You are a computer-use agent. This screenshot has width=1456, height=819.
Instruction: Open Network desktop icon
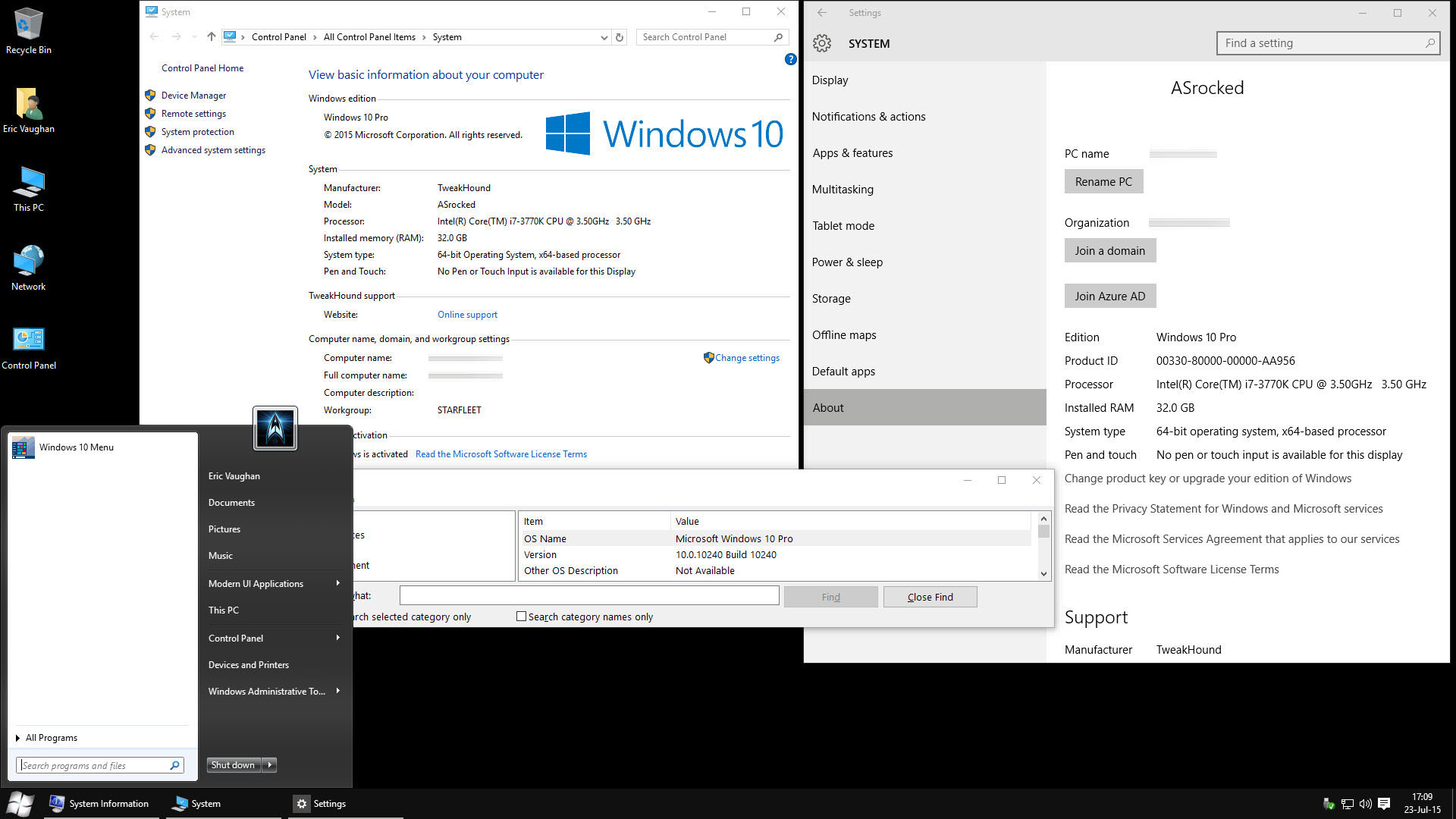pyautogui.click(x=29, y=268)
